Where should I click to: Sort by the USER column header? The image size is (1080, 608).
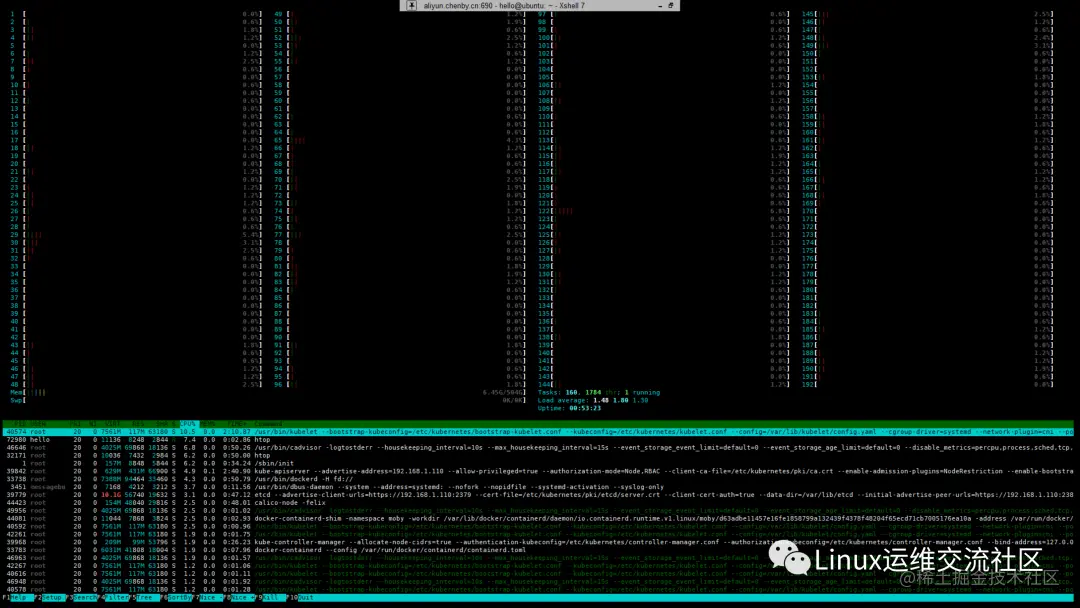[x=39, y=424]
